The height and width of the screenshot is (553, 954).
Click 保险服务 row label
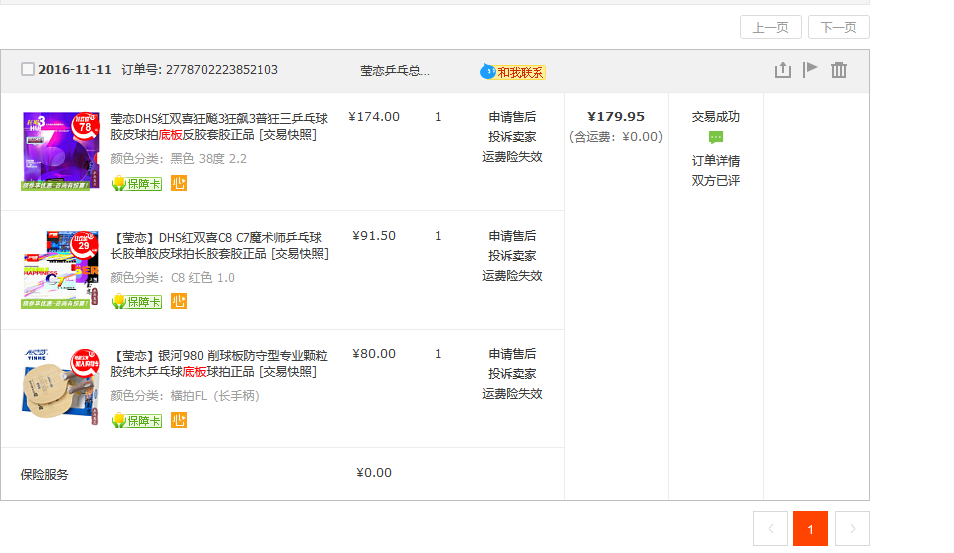pyautogui.click(x=44, y=475)
